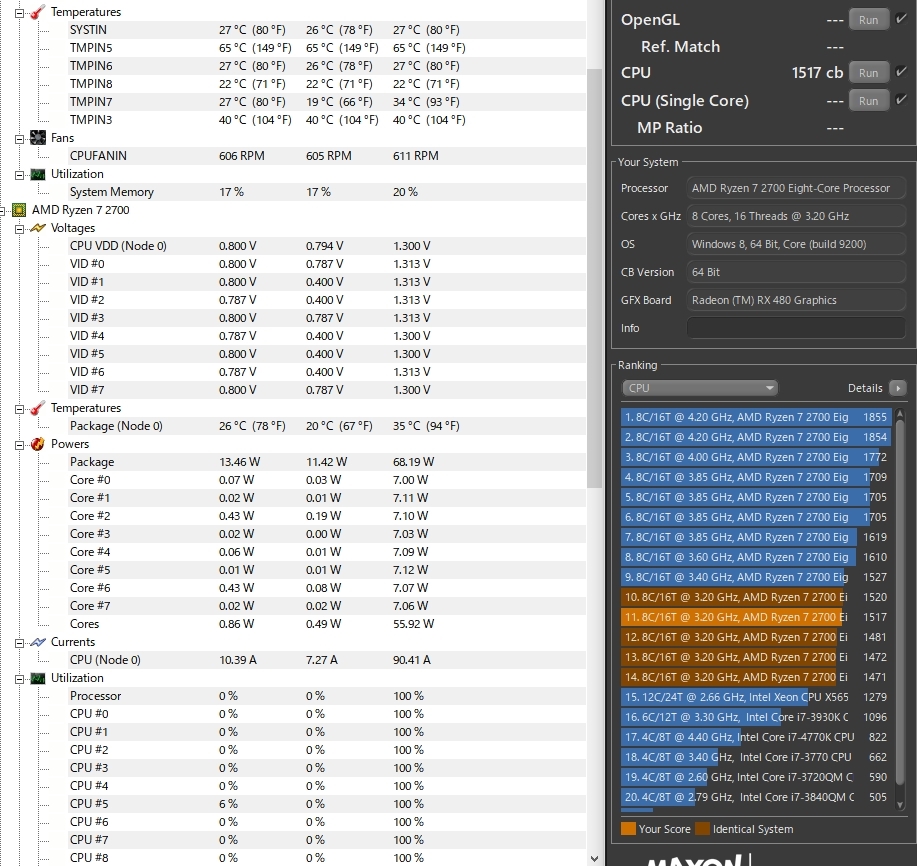Select ranking entry 9 scoring 1527
The image size is (917, 866).
pos(756,577)
